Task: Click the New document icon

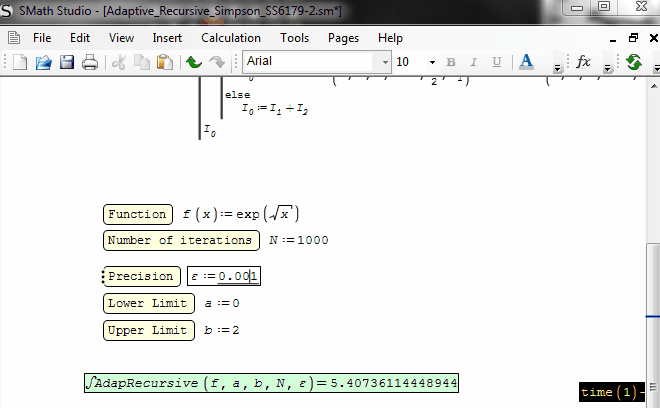Action: pos(21,62)
